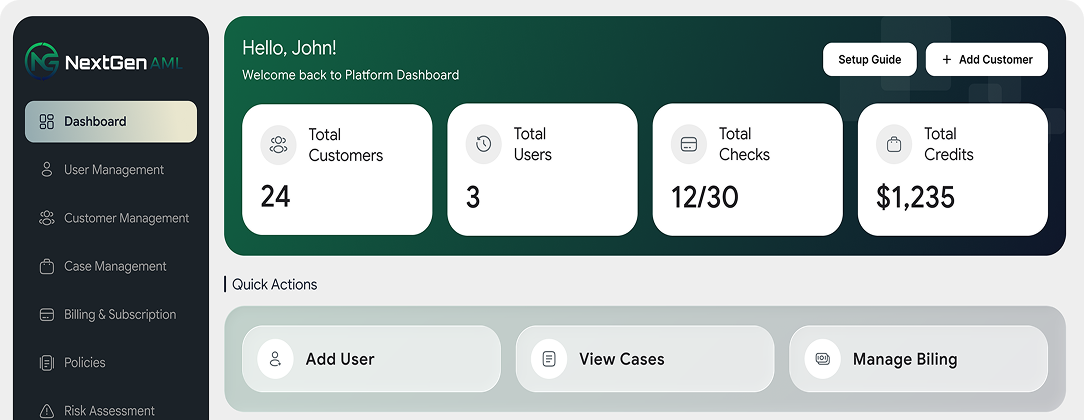Screen dimensions: 1084x420
Task: Click the Add Customer button
Action: 987,59
